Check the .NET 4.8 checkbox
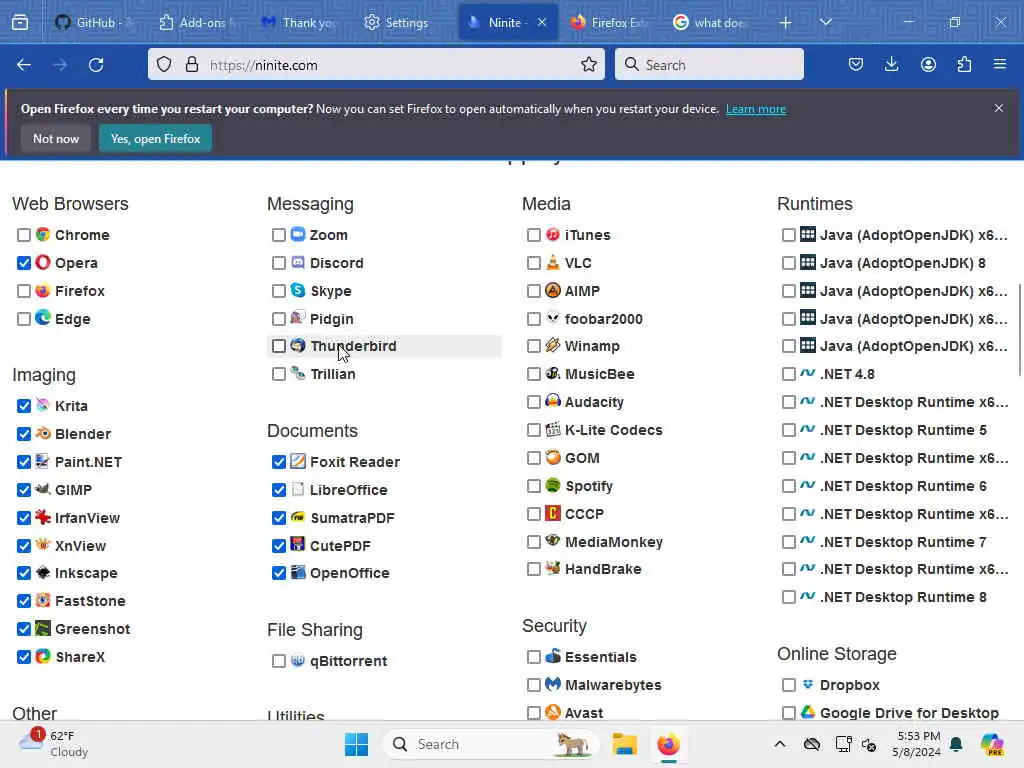The image size is (1024, 768). pyautogui.click(x=789, y=374)
